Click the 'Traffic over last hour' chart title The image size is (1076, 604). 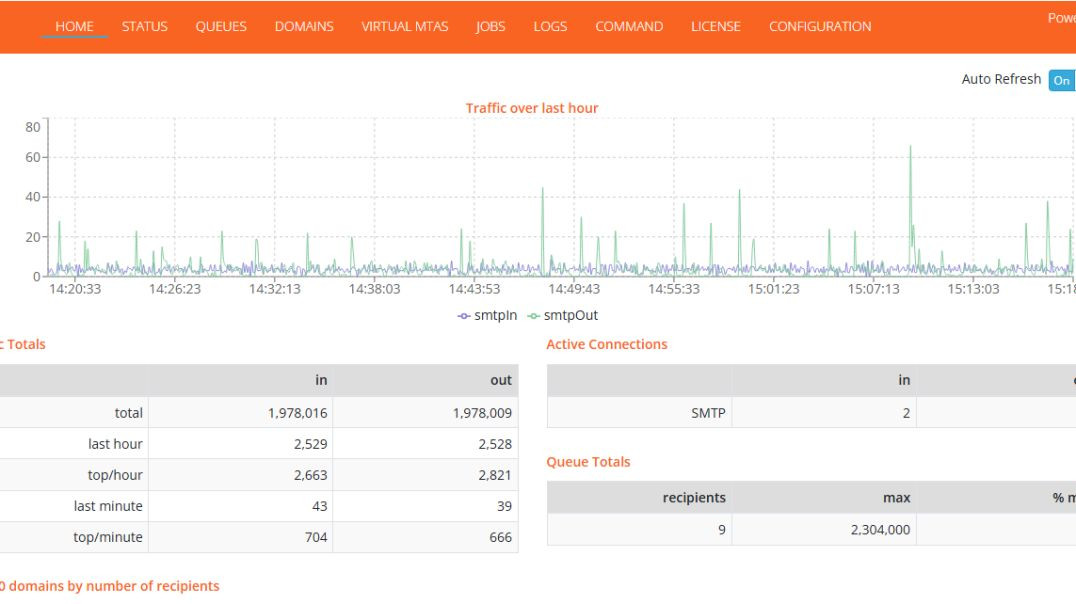click(532, 108)
